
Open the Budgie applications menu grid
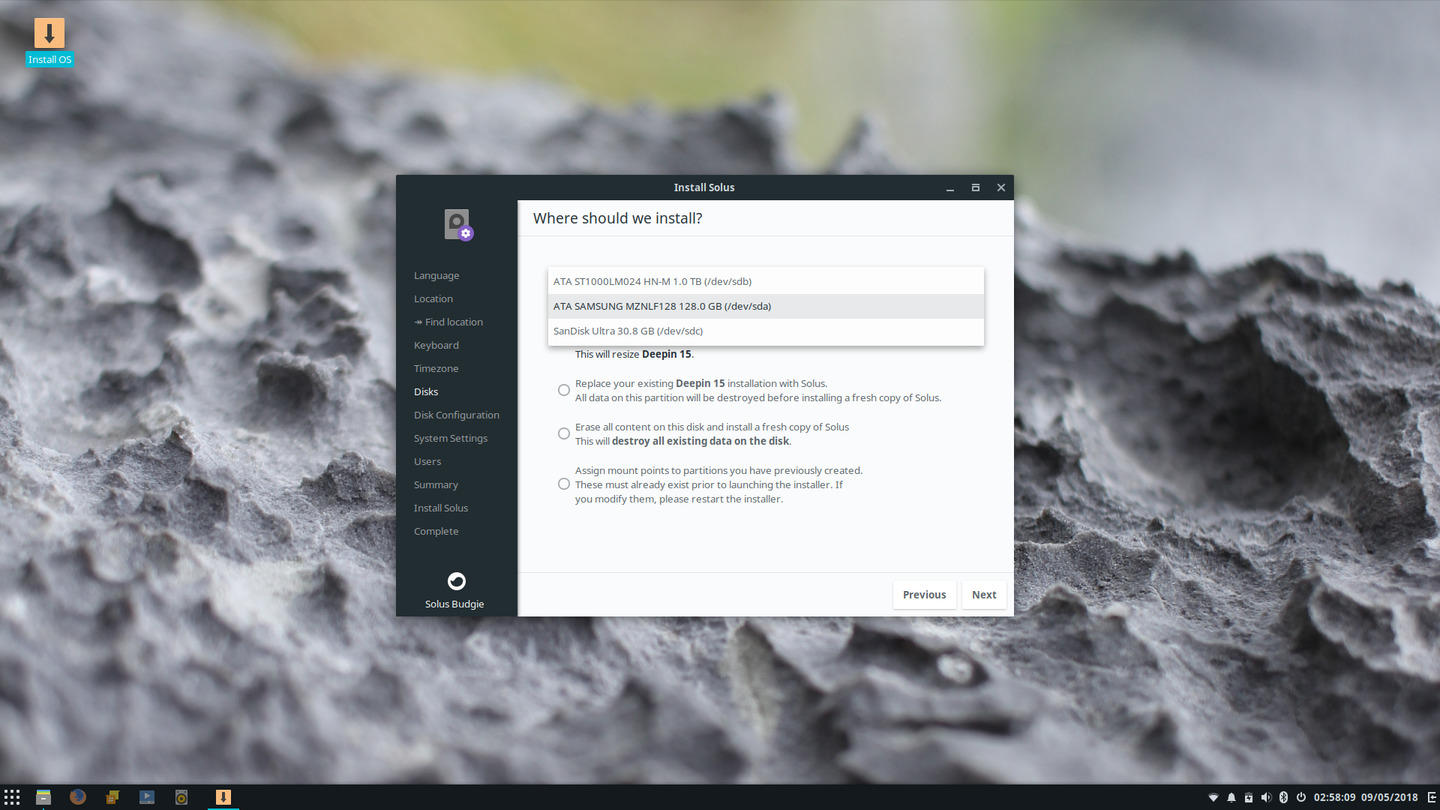coord(12,797)
